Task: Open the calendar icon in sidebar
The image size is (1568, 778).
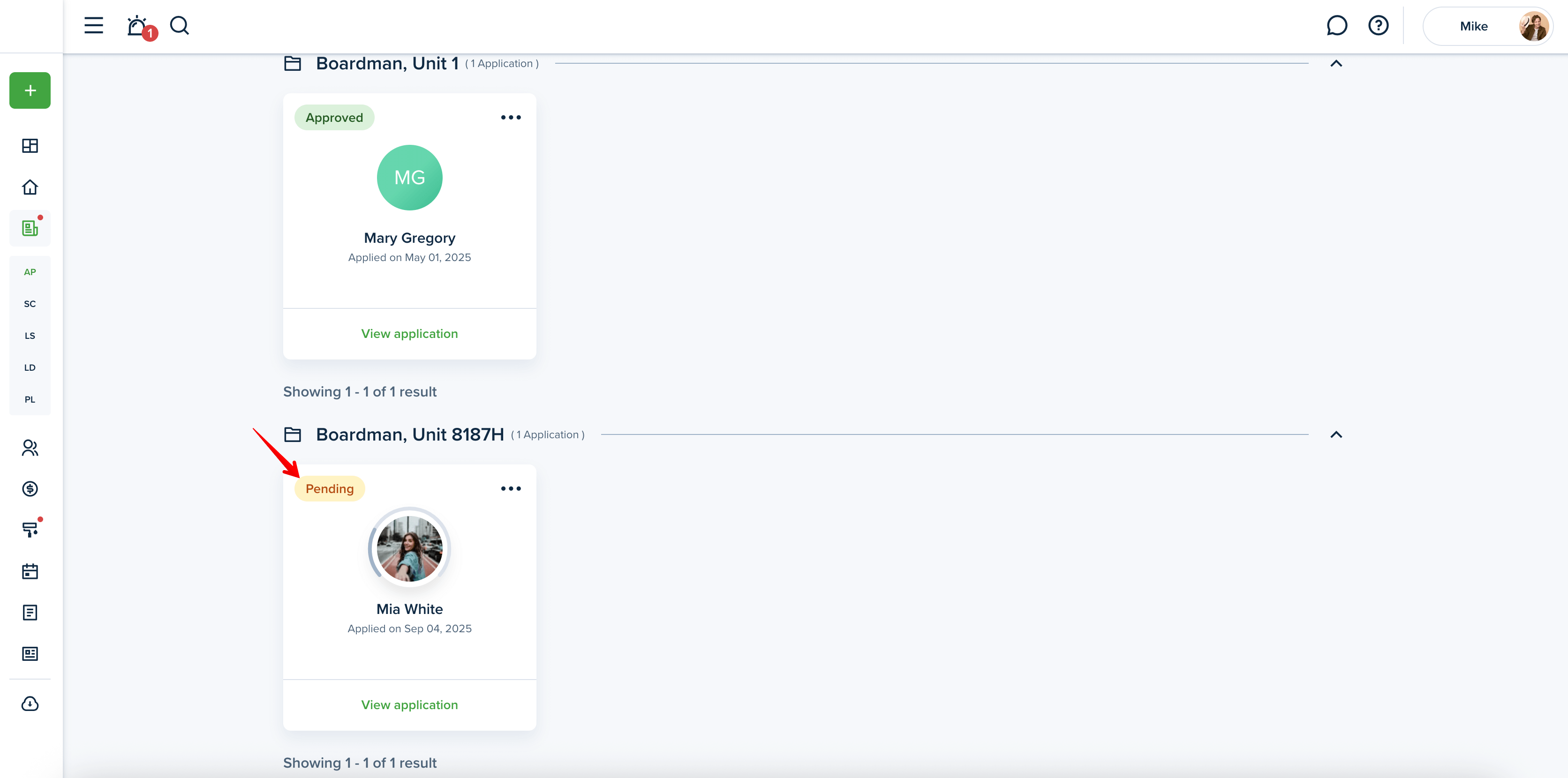Action: pos(30,571)
